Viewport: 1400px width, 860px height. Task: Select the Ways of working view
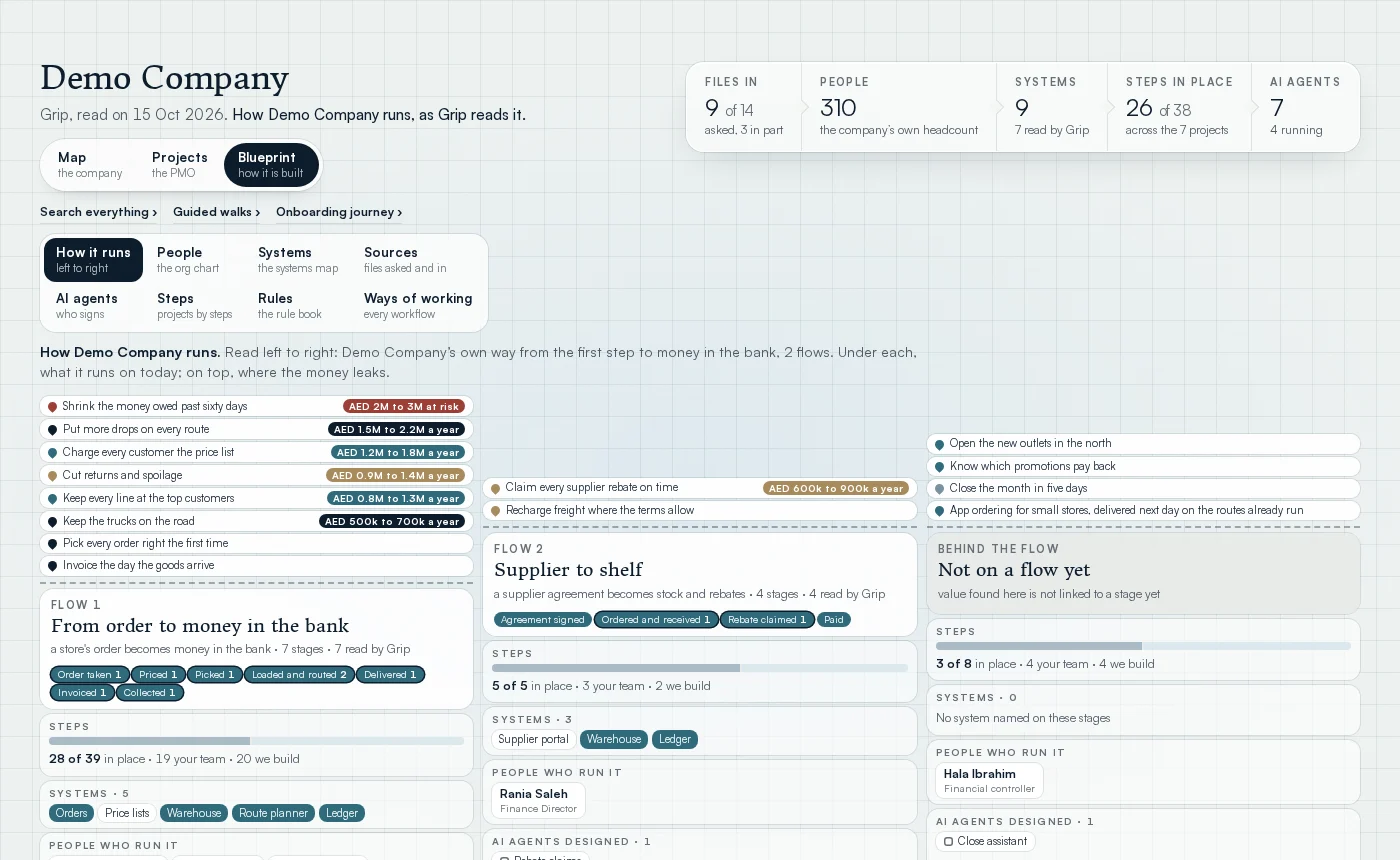[418, 306]
